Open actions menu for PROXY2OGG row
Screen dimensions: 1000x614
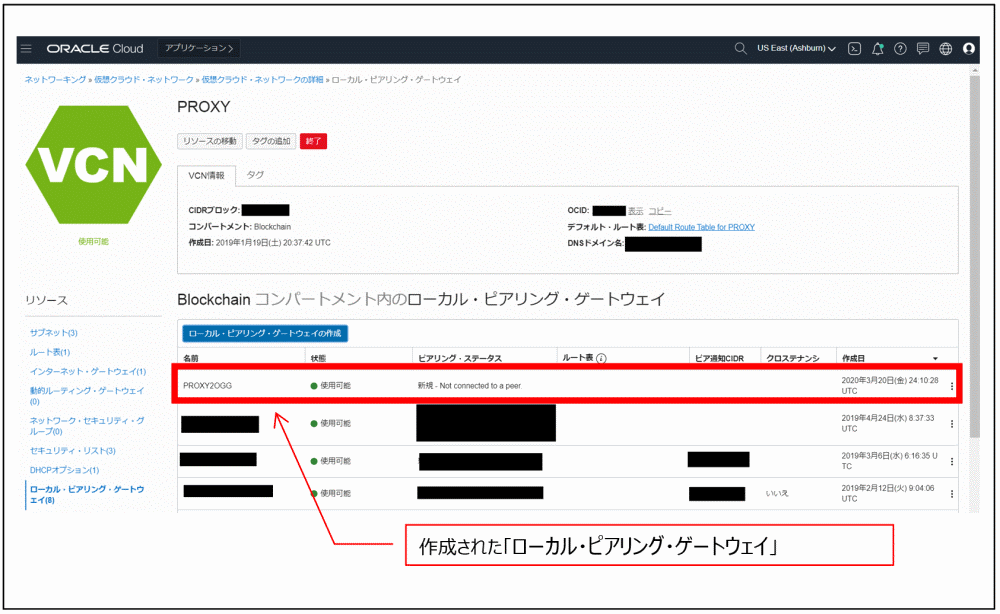click(x=952, y=386)
